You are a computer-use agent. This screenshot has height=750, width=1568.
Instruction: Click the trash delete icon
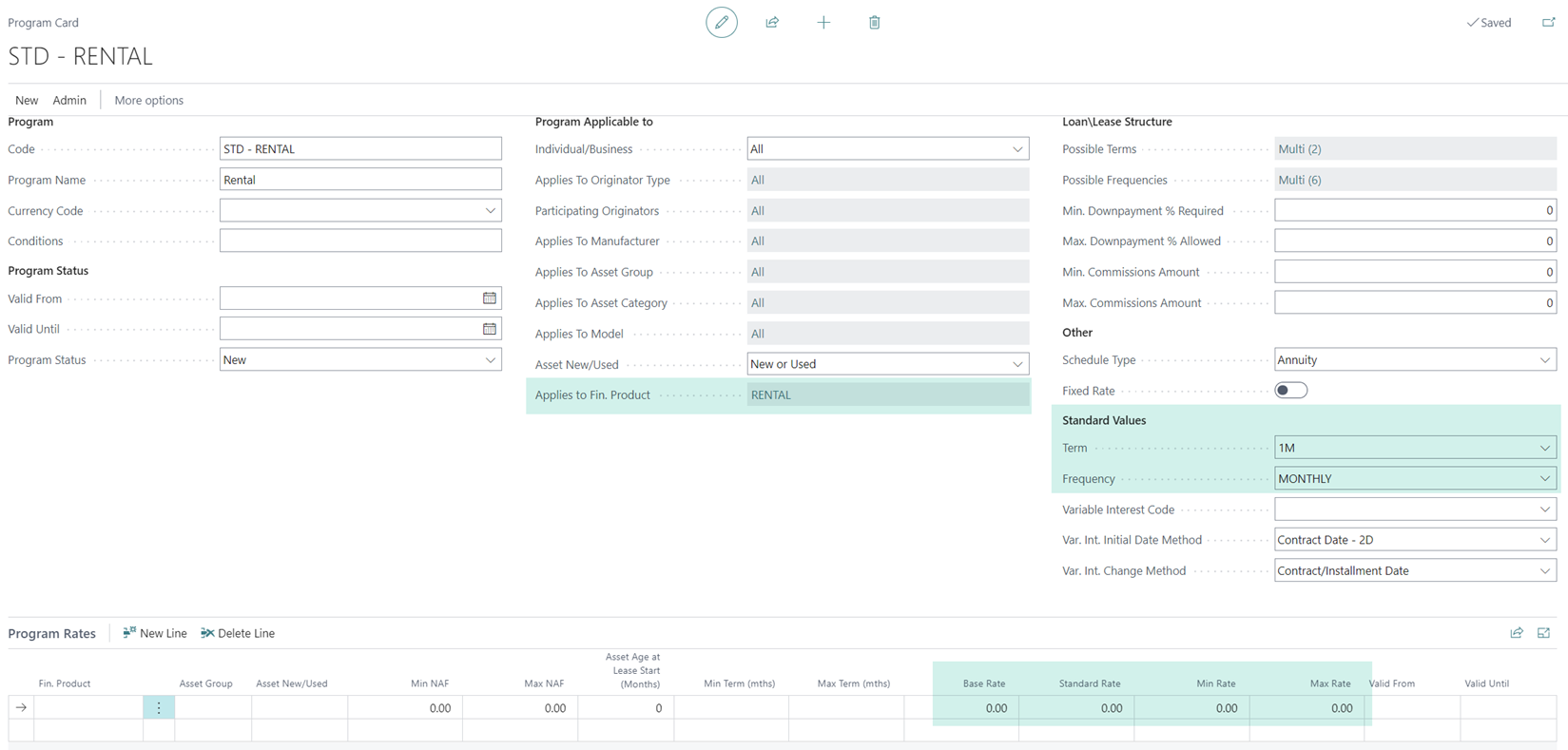874,22
